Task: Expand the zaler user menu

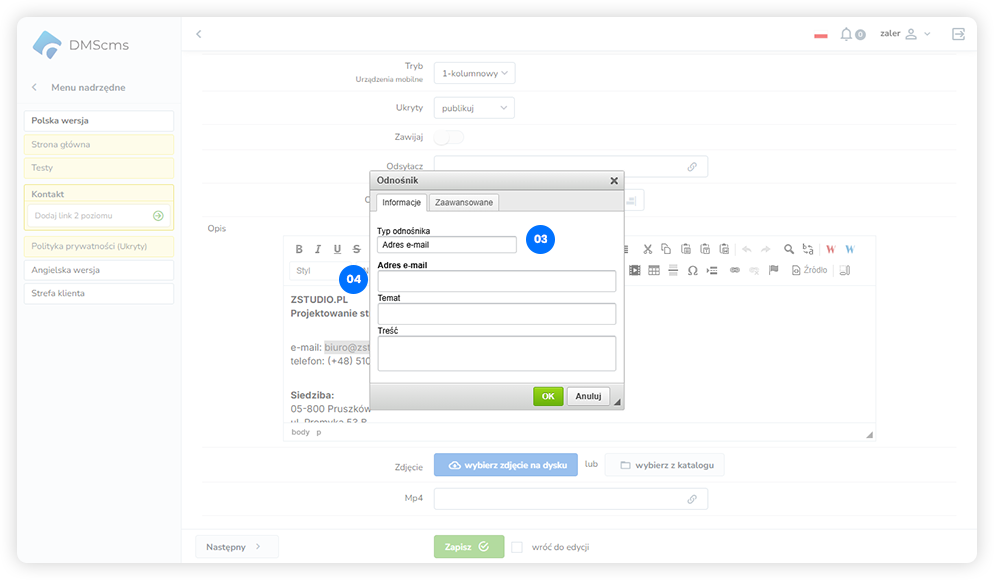Action: click(905, 34)
